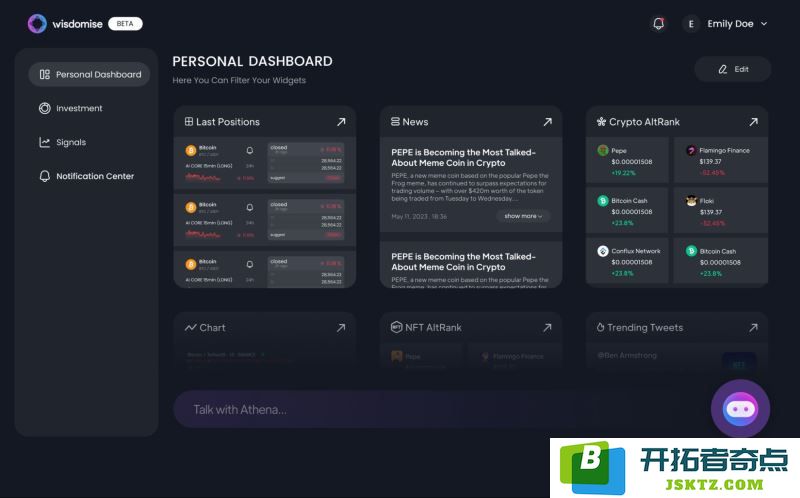Viewport: 800px width, 498px height.
Task: Open the Athena chatbot robot button
Action: point(740,409)
